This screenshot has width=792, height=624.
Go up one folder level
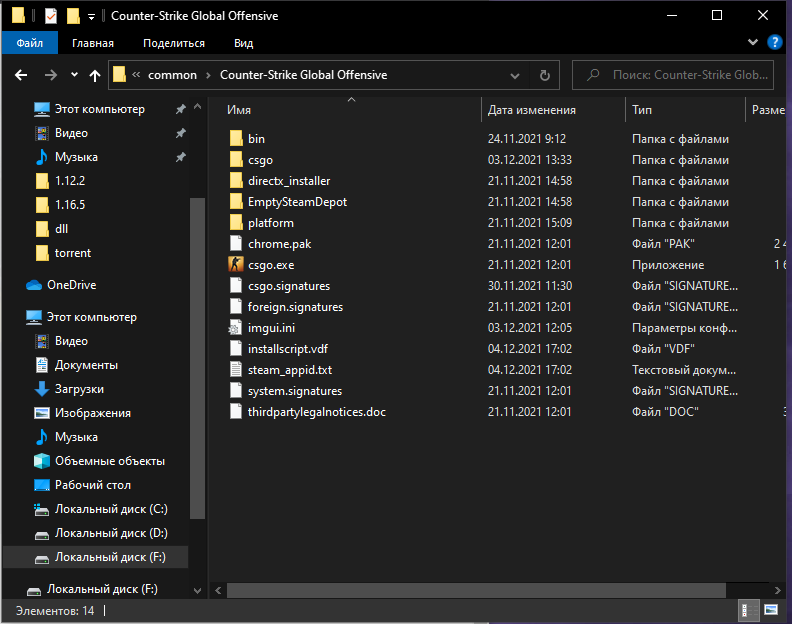click(94, 75)
